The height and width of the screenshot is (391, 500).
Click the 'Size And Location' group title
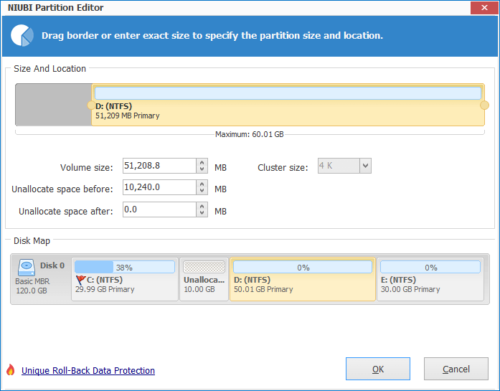(x=50, y=69)
